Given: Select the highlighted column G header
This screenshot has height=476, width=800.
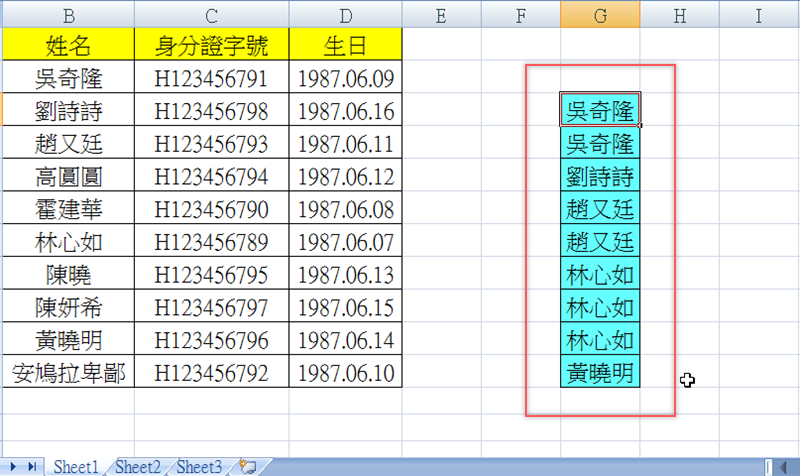Looking at the screenshot, I should pos(600,15).
